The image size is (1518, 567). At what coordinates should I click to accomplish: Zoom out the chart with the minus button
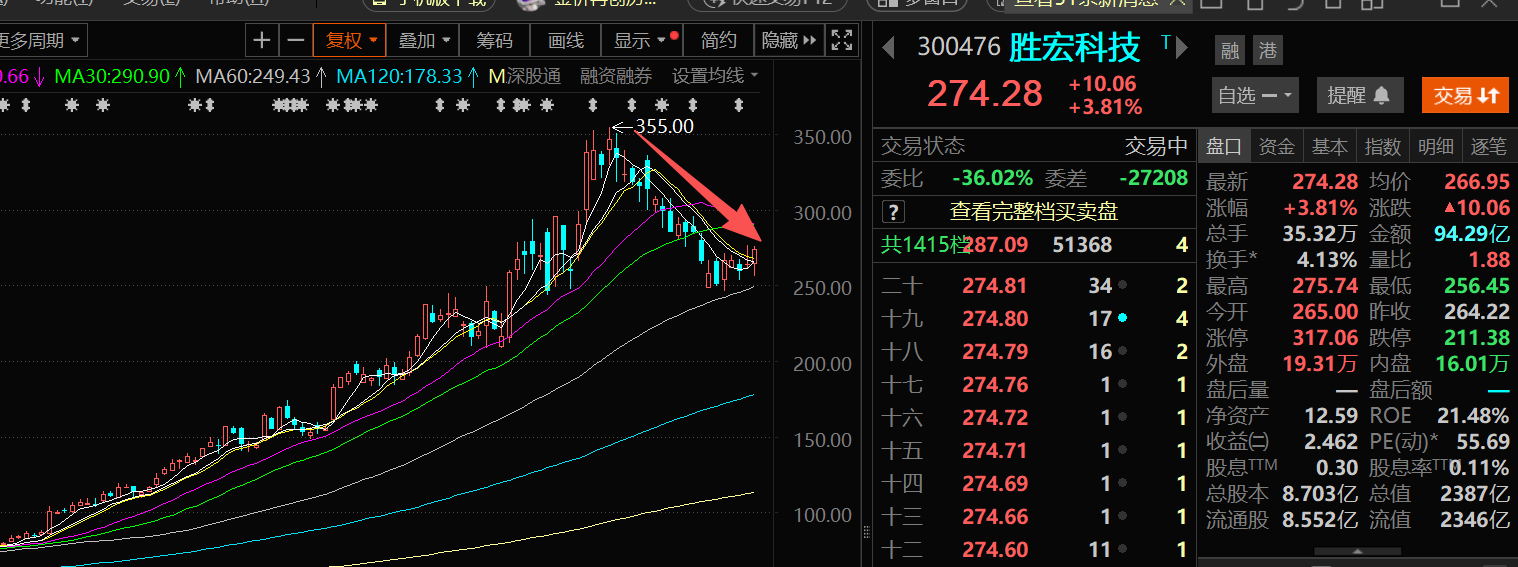[x=295, y=41]
